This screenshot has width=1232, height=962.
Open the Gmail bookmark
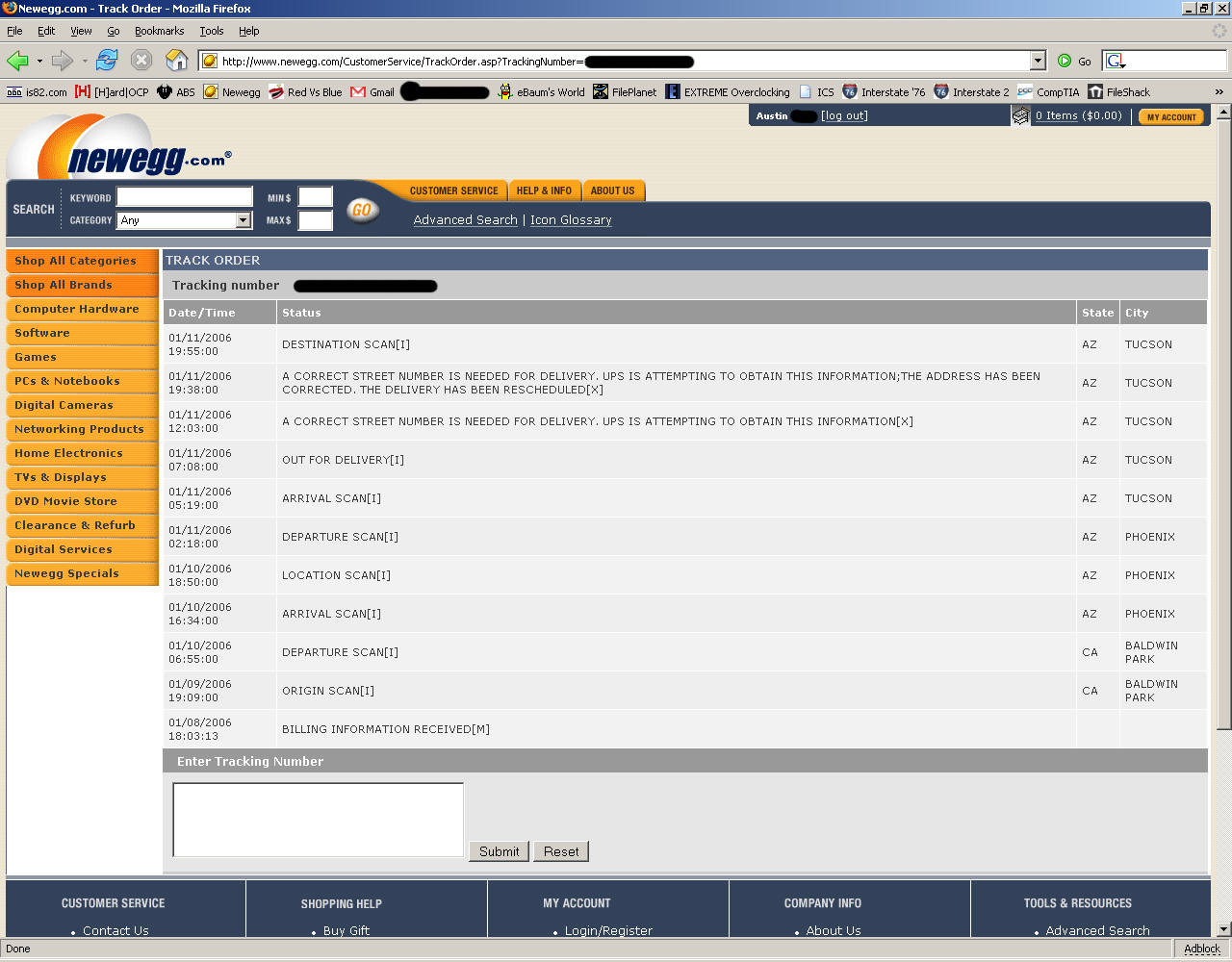coord(372,92)
